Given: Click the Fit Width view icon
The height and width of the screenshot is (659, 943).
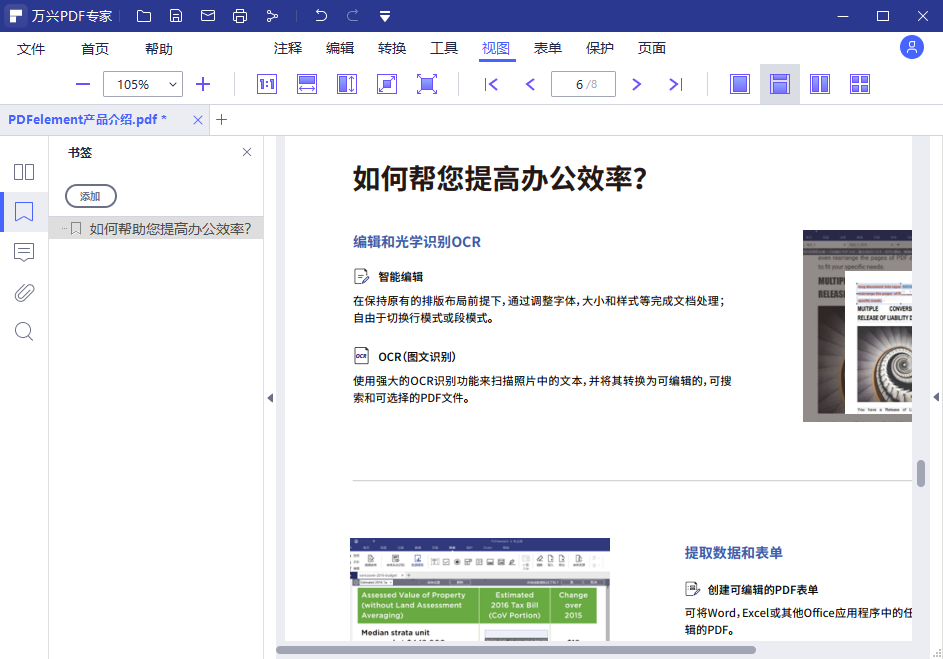Looking at the screenshot, I should (307, 84).
